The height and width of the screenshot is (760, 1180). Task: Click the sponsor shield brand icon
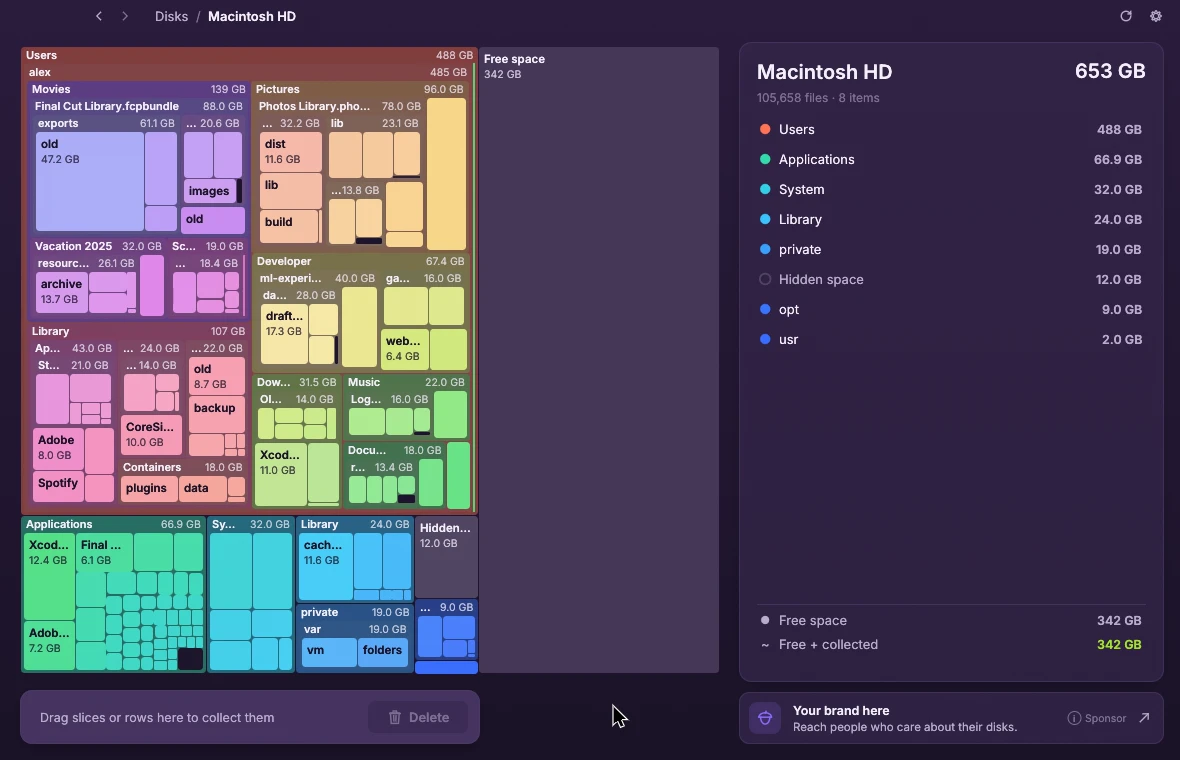765,718
